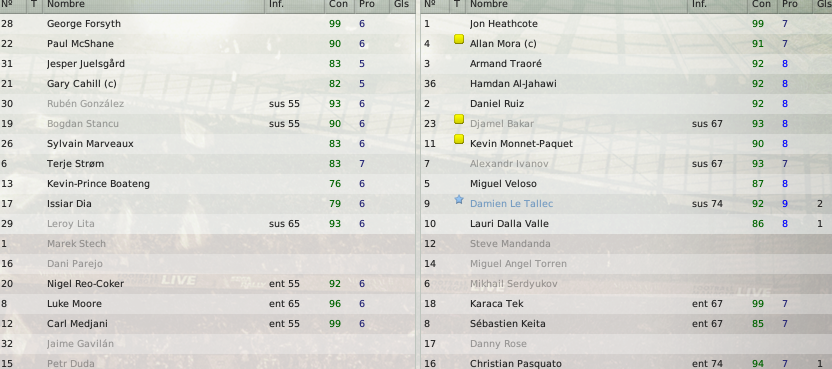Sort the right table by the Inf. column
The image size is (832, 369).
[699, 4]
